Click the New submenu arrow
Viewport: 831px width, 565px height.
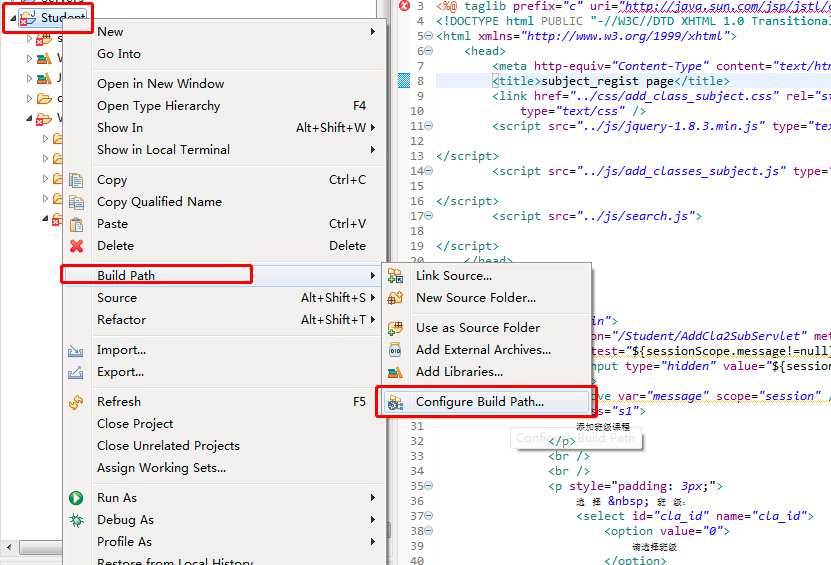click(373, 32)
